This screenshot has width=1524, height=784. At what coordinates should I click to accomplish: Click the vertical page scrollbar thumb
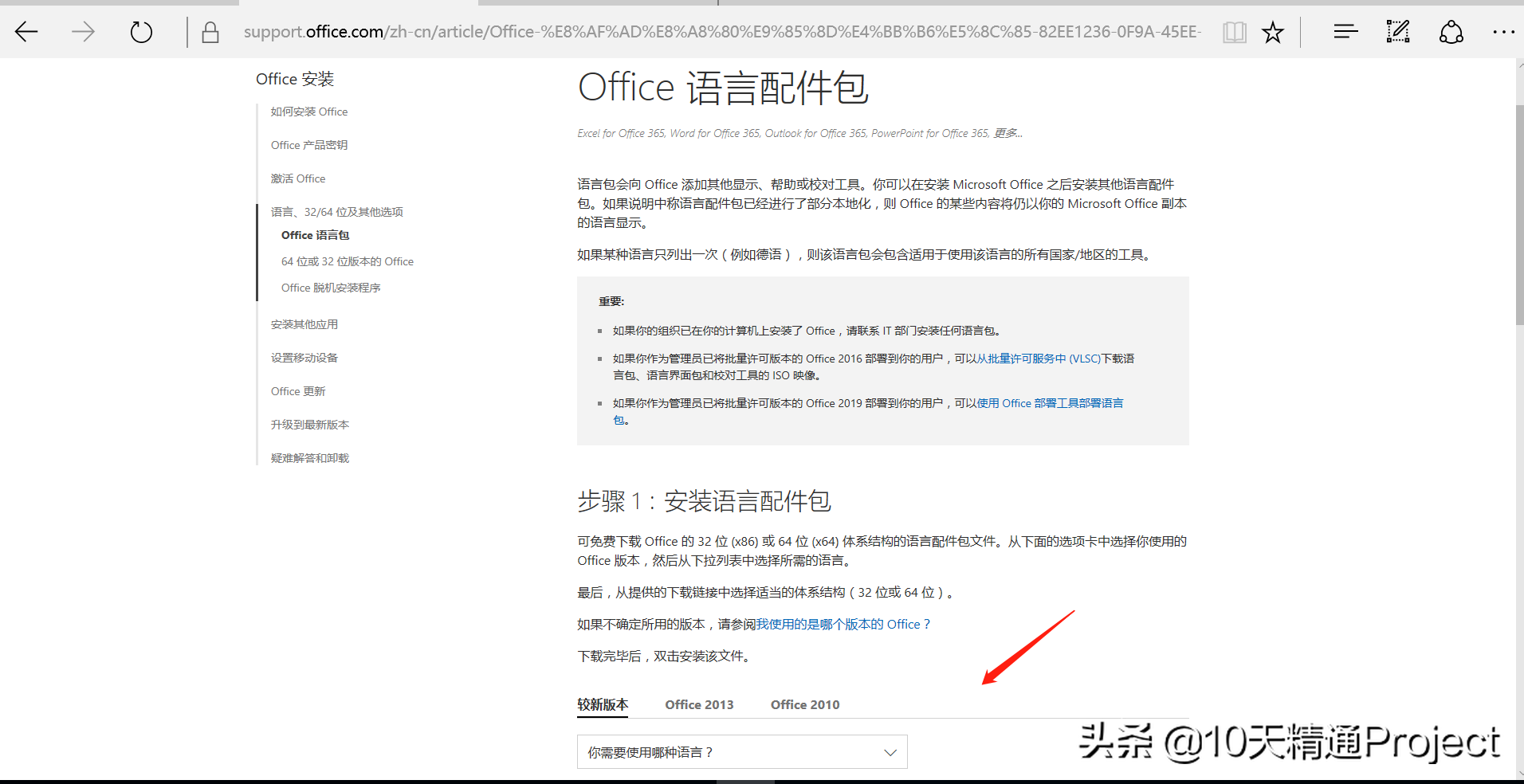tap(1519, 215)
